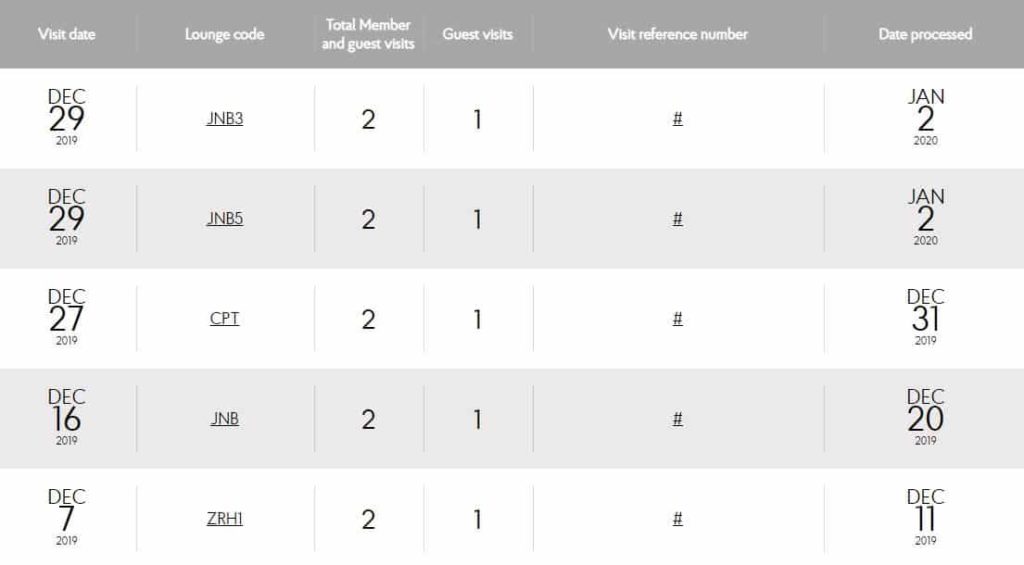Click the Visit reference number header
This screenshot has width=1024, height=565.
pos(677,34)
